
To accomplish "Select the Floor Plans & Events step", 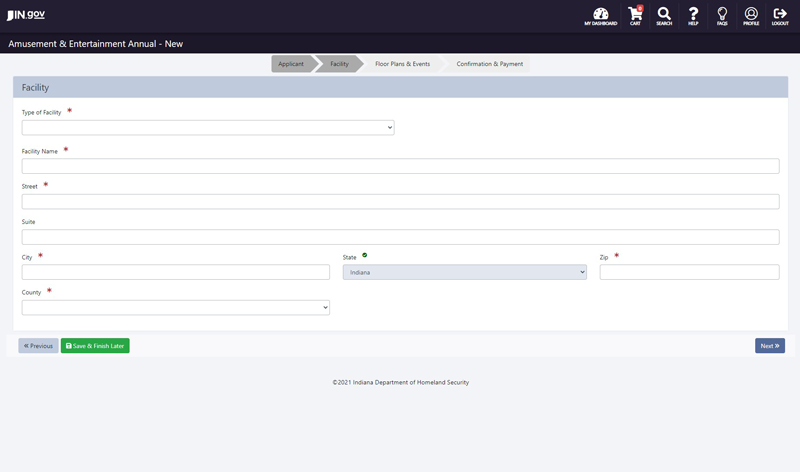I will click(x=402, y=64).
